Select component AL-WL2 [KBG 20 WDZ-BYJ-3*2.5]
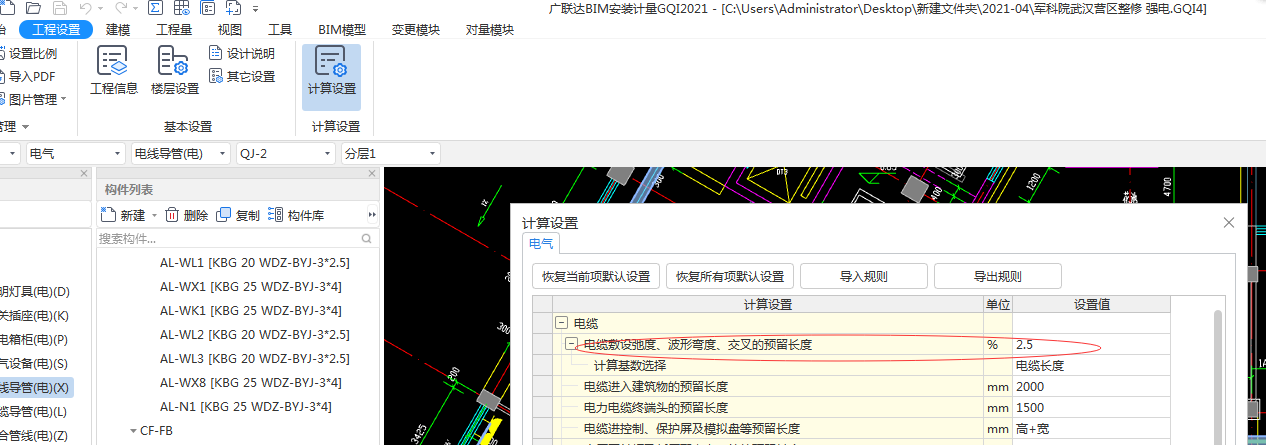The width and height of the screenshot is (1266, 445). tap(255, 335)
